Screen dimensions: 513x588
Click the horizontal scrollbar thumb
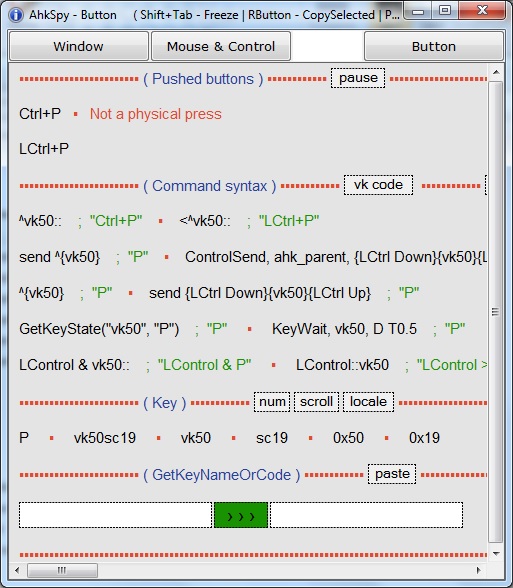point(62,570)
